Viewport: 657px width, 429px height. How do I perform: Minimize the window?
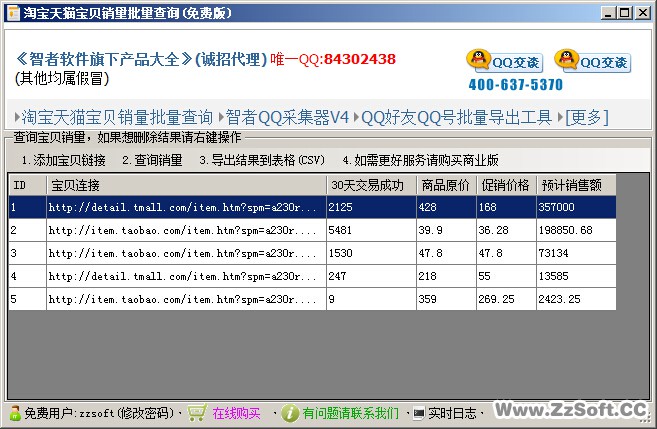point(608,13)
